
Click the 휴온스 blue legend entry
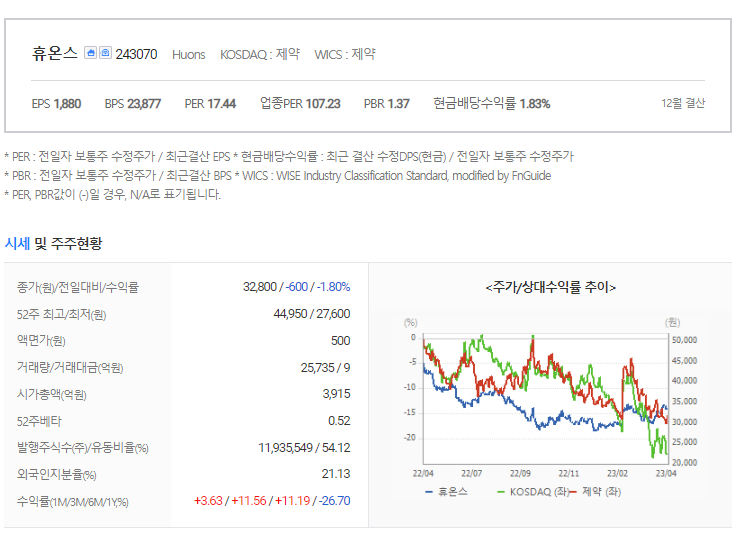(x=446, y=492)
